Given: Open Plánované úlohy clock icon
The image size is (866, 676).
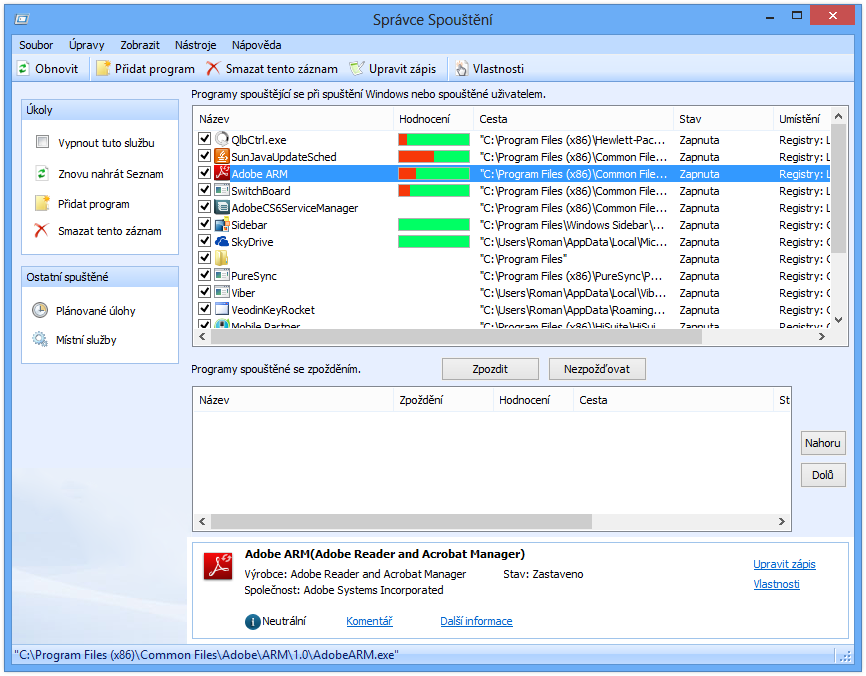Looking at the screenshot, I should 40,310.
